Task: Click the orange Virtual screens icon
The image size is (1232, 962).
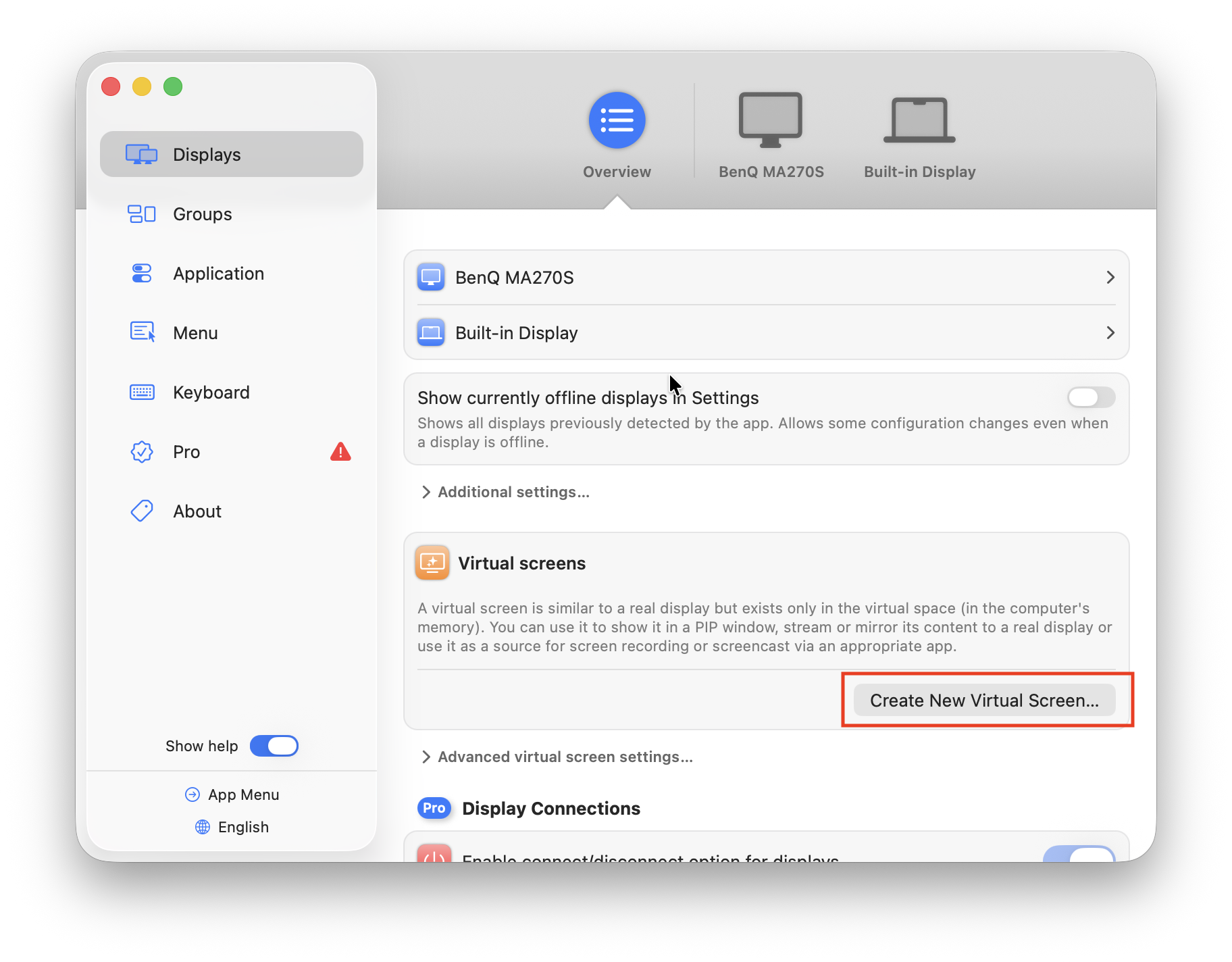Action: (432, 562)
